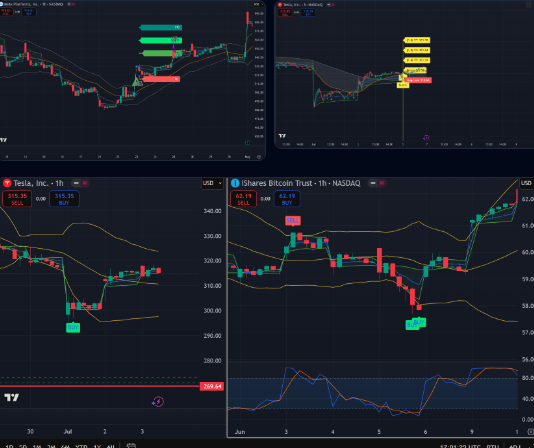
Task: Select the YTD range in bottom toolbar
Action: 81,446
